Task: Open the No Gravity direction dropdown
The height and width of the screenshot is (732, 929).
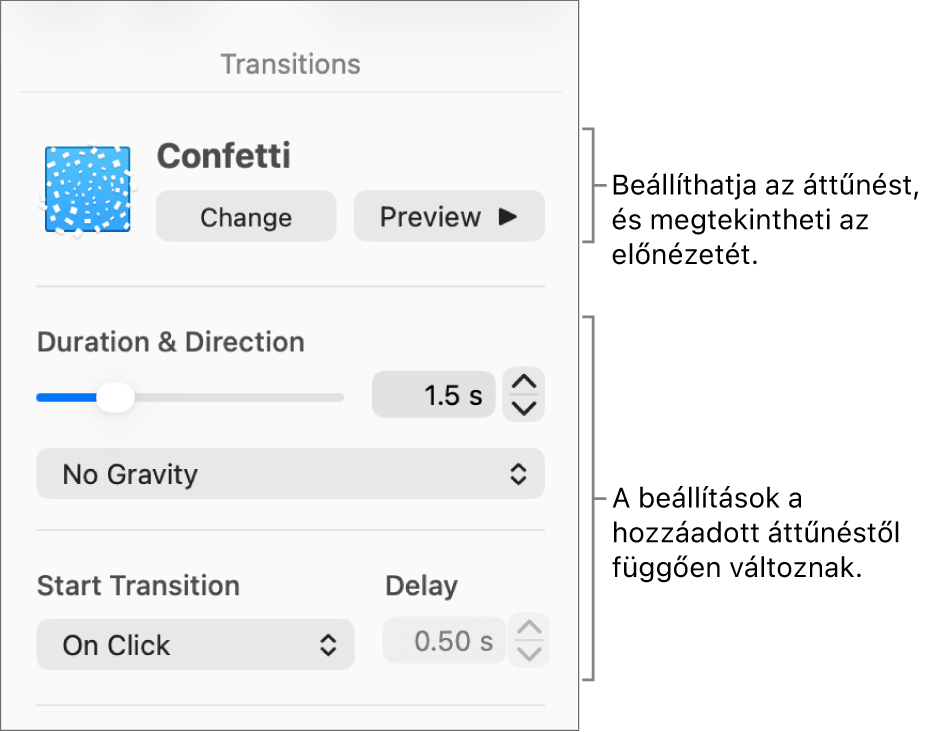Action: [x=290, y=474]
